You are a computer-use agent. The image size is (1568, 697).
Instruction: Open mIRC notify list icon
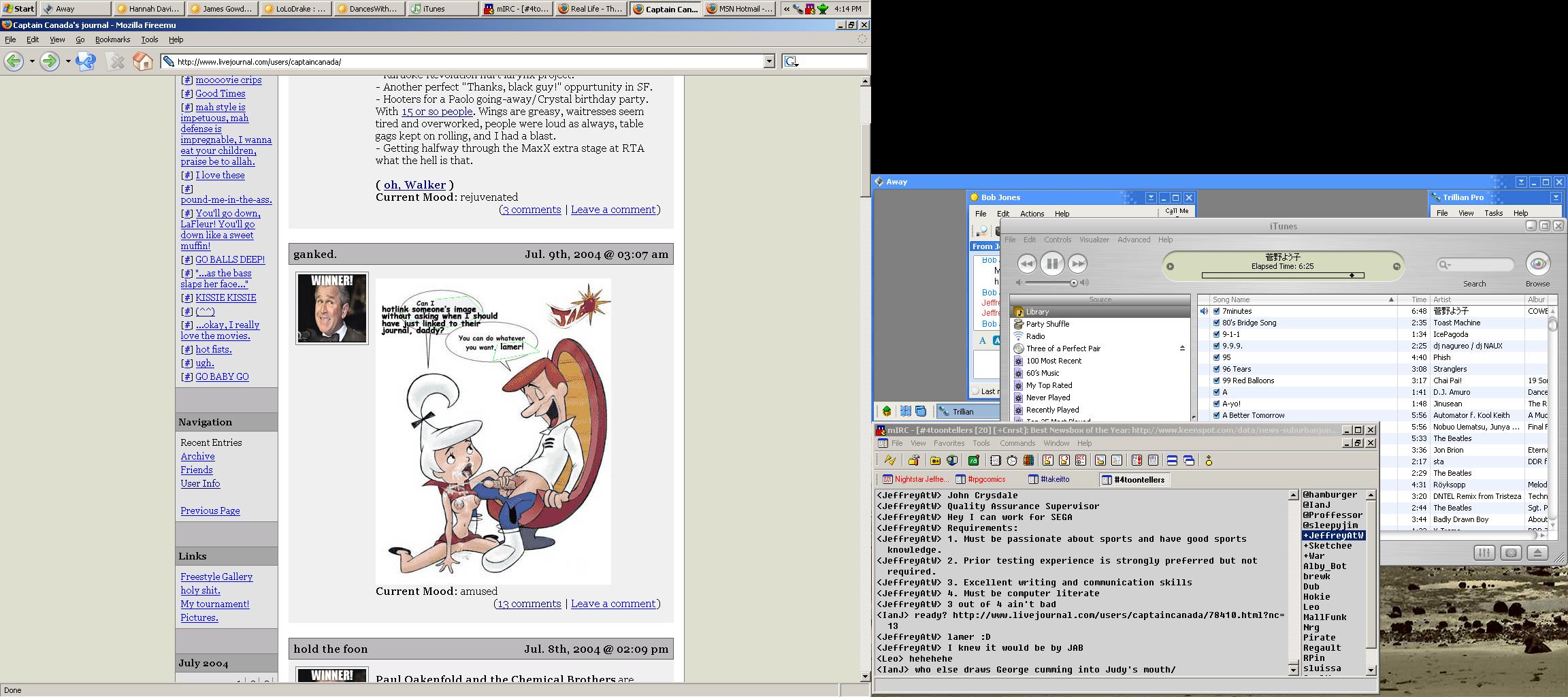1137,461
